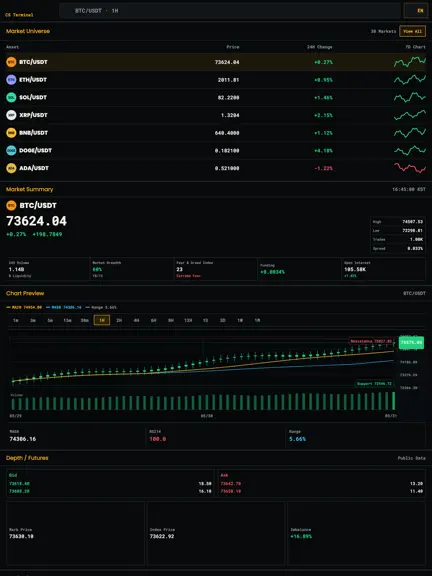The width and height of the screenshot is (432, 576).
Task: Select the 15m chart timeframe
Action: (x=67, y=320)
